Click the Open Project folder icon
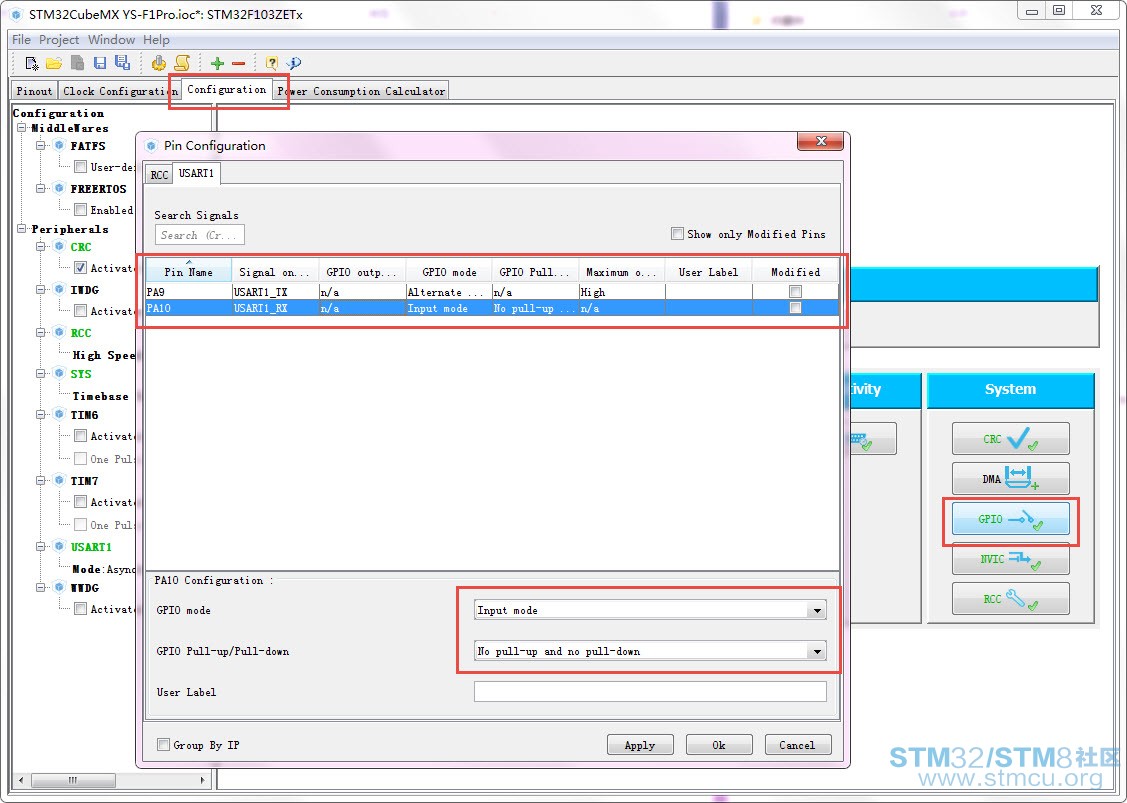The width and height of the screenshot is (1127, 803). point(54,63)
